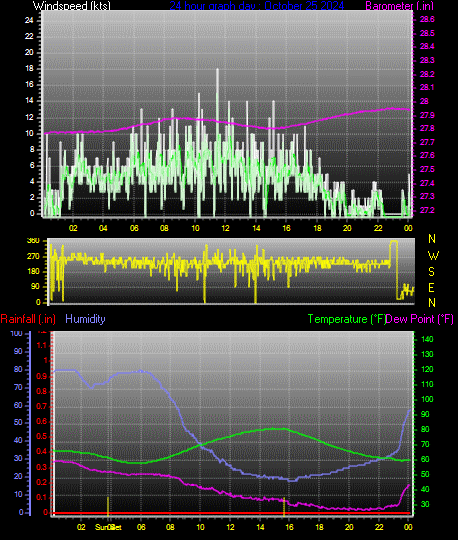Click the "270" wind direction axis value
This screenshot has height=540, width=458.
click(33, 257)
